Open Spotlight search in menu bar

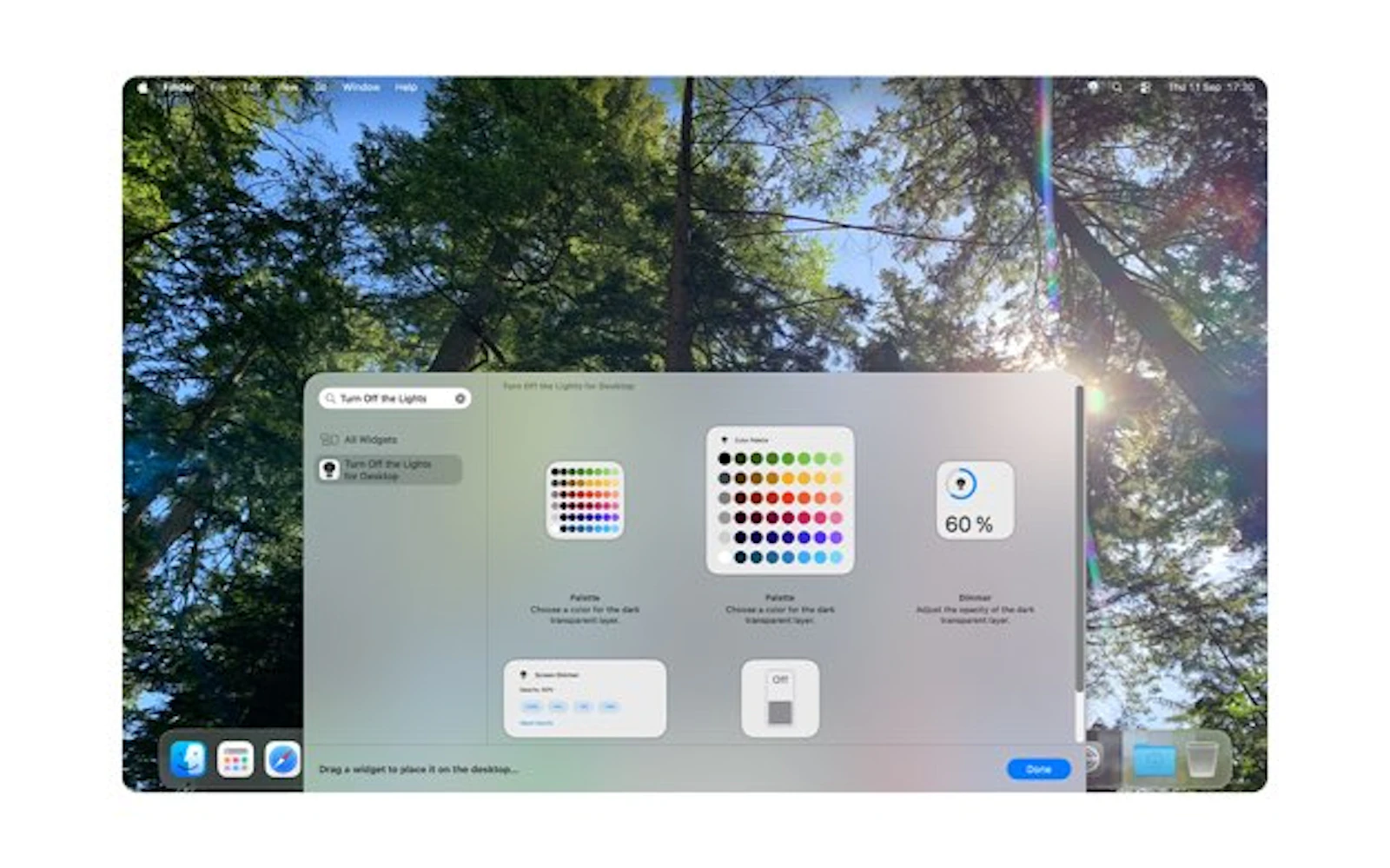1117,88
